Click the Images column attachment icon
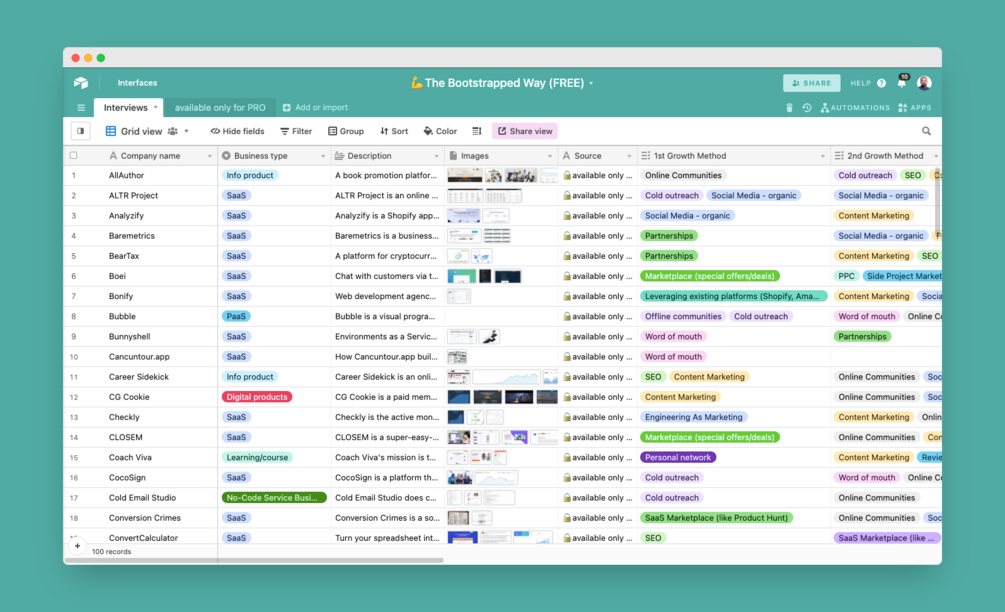1005x612 pixels. 453,156
